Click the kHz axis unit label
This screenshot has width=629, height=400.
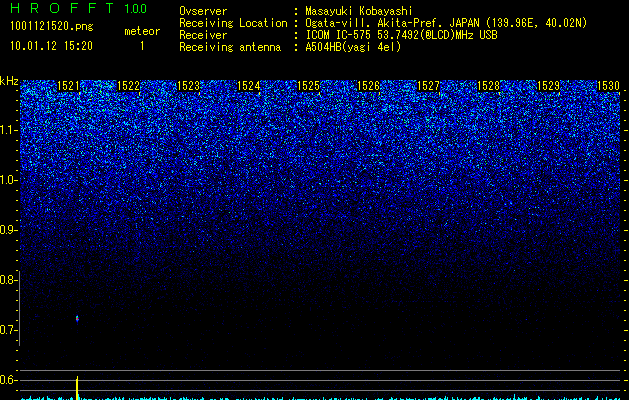[x=9, y=81]
